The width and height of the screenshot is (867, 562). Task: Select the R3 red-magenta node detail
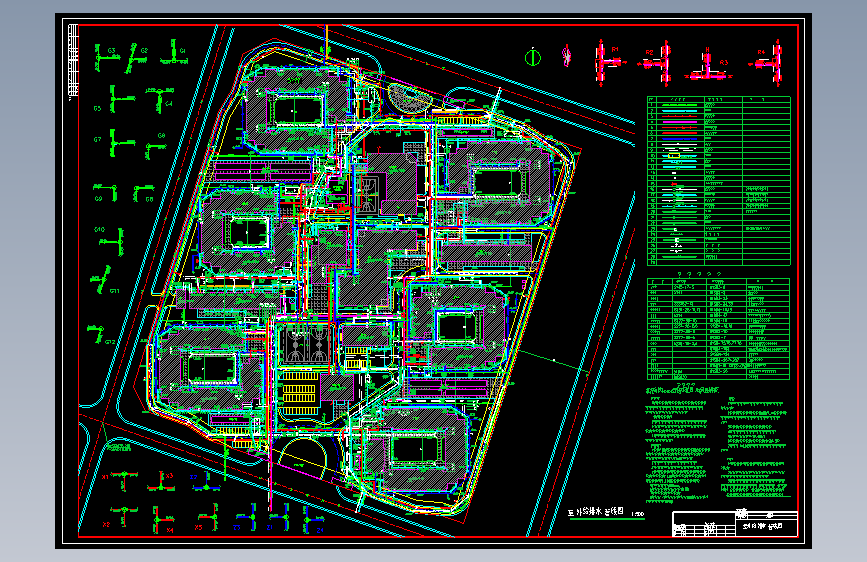tap(709, 65)
